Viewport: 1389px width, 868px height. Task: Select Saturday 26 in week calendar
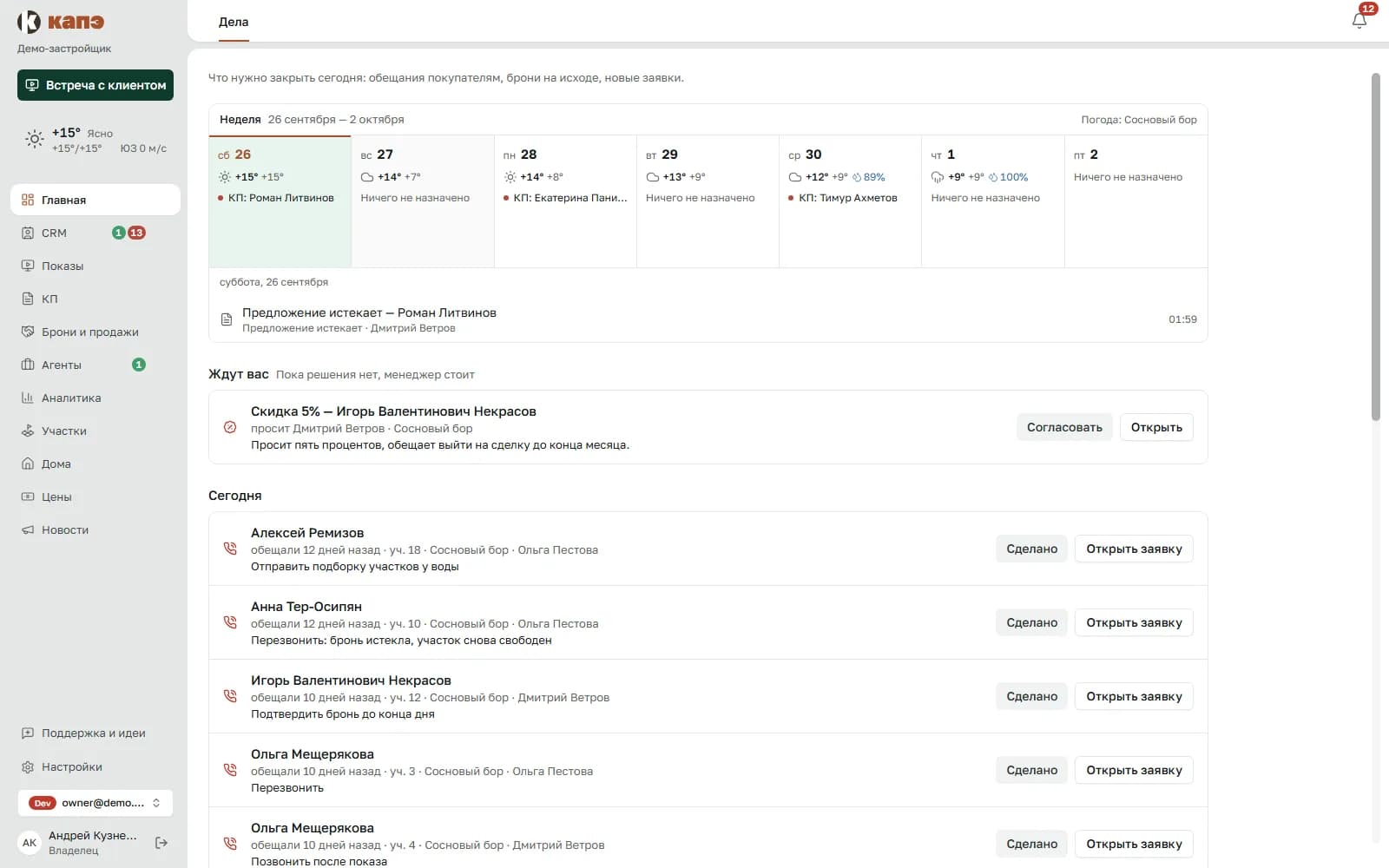coord(280,201)
